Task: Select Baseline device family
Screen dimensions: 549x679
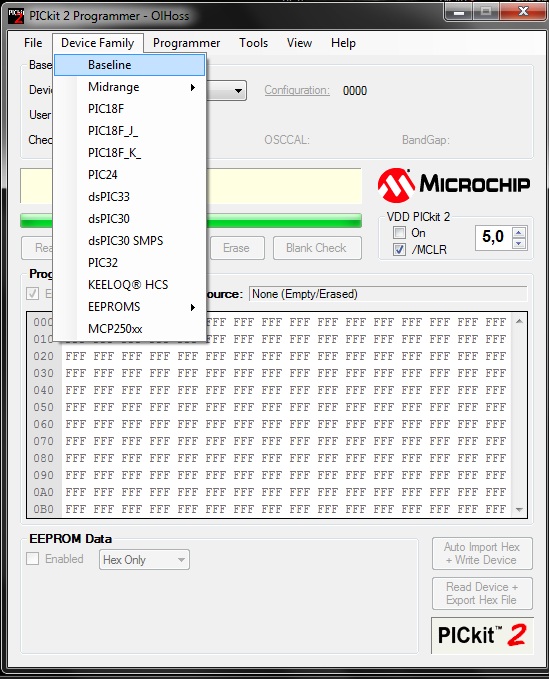Action: point(129,65)
